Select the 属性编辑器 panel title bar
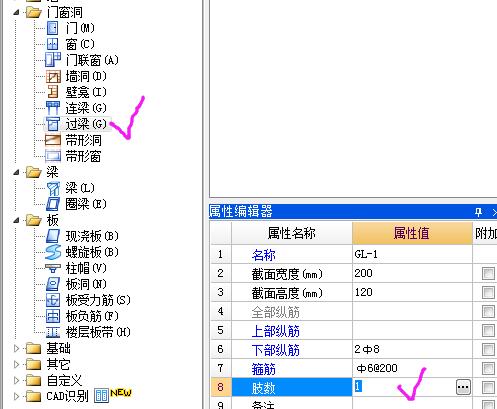 click(353, 212)
